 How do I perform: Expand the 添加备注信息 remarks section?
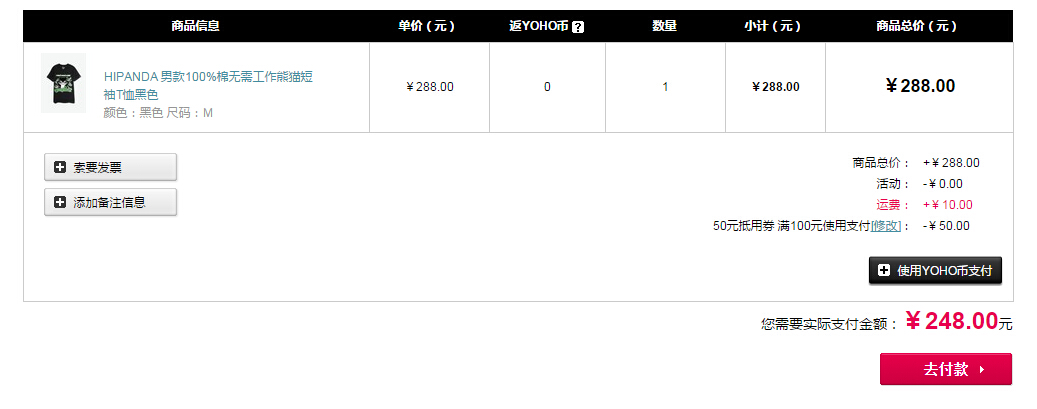point(110,202)
